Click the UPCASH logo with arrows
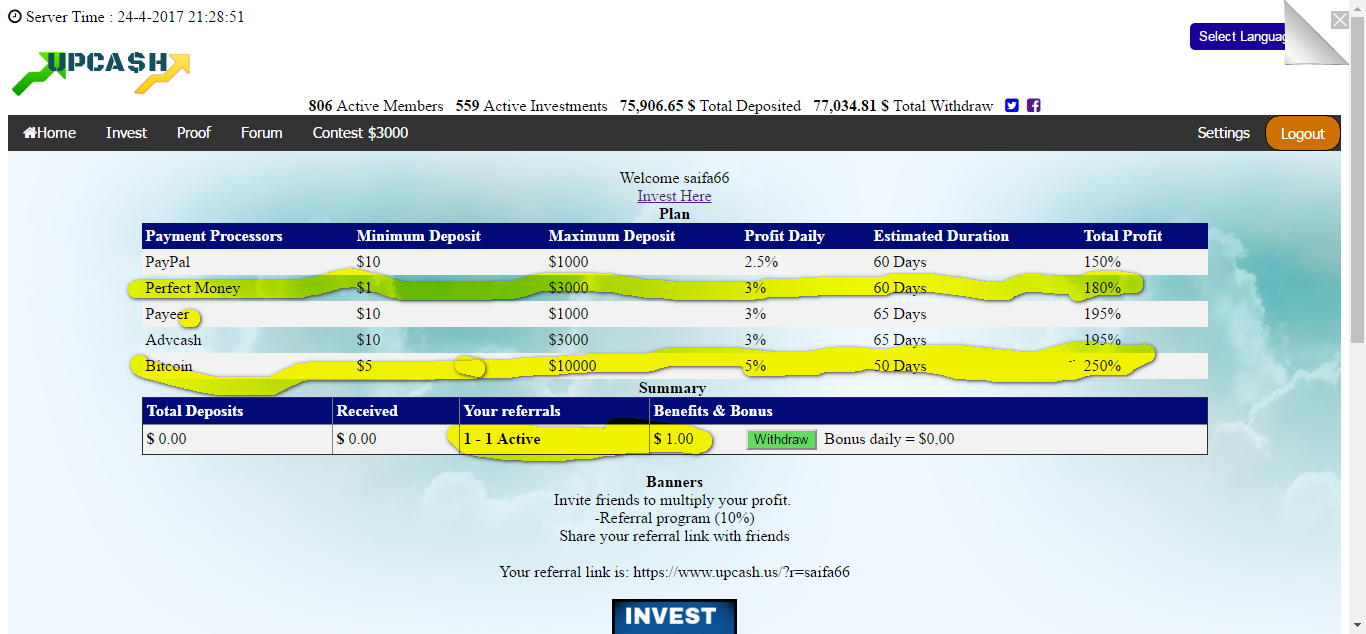The width and height of the screenshot is (1366, 634). pyautogui.click(x=101, y=72)
